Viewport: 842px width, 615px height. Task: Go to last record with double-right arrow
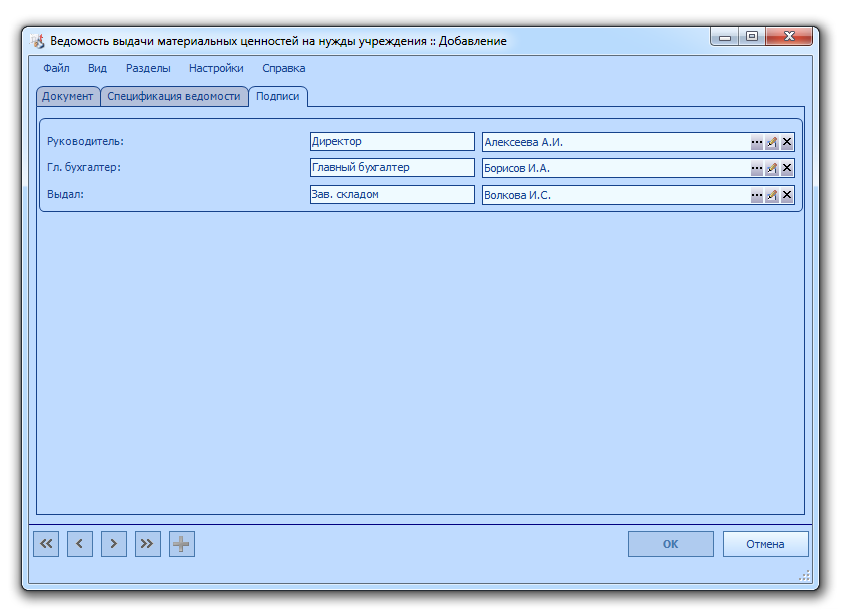(x=148, y=544)
